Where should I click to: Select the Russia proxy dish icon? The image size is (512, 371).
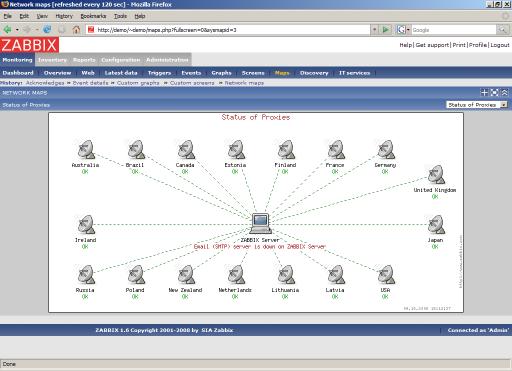coord(86,275)
